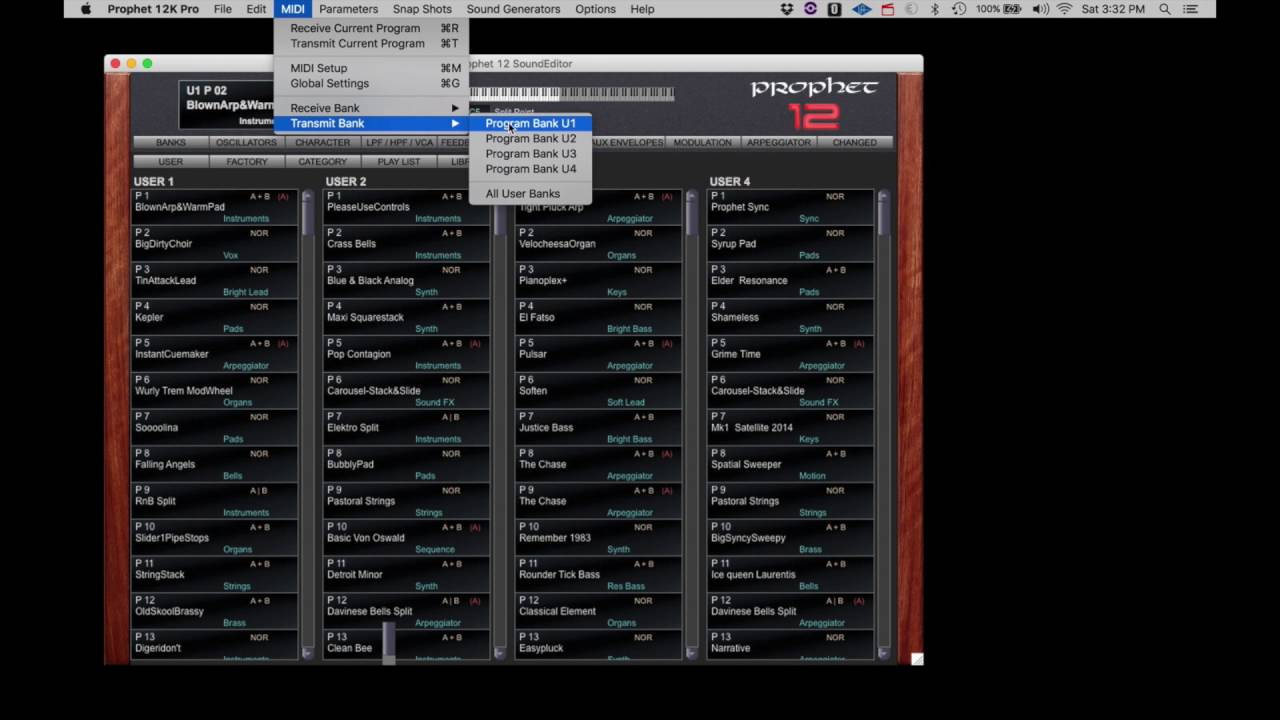Expand the Receive Bank submenu
Viewport: 1280px width, 720px height.
pyautogui.click(x=371, y=108)
